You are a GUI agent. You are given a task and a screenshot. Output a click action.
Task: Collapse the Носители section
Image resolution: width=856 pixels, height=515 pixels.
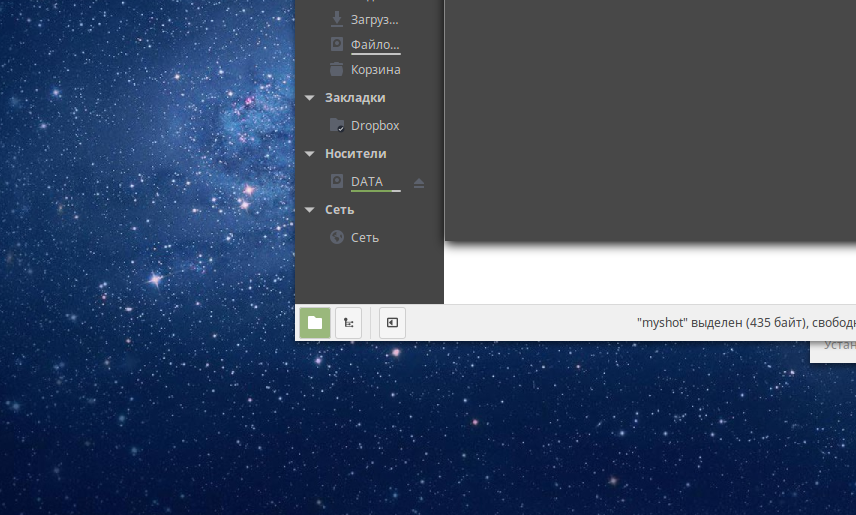(x=310, y=154)
